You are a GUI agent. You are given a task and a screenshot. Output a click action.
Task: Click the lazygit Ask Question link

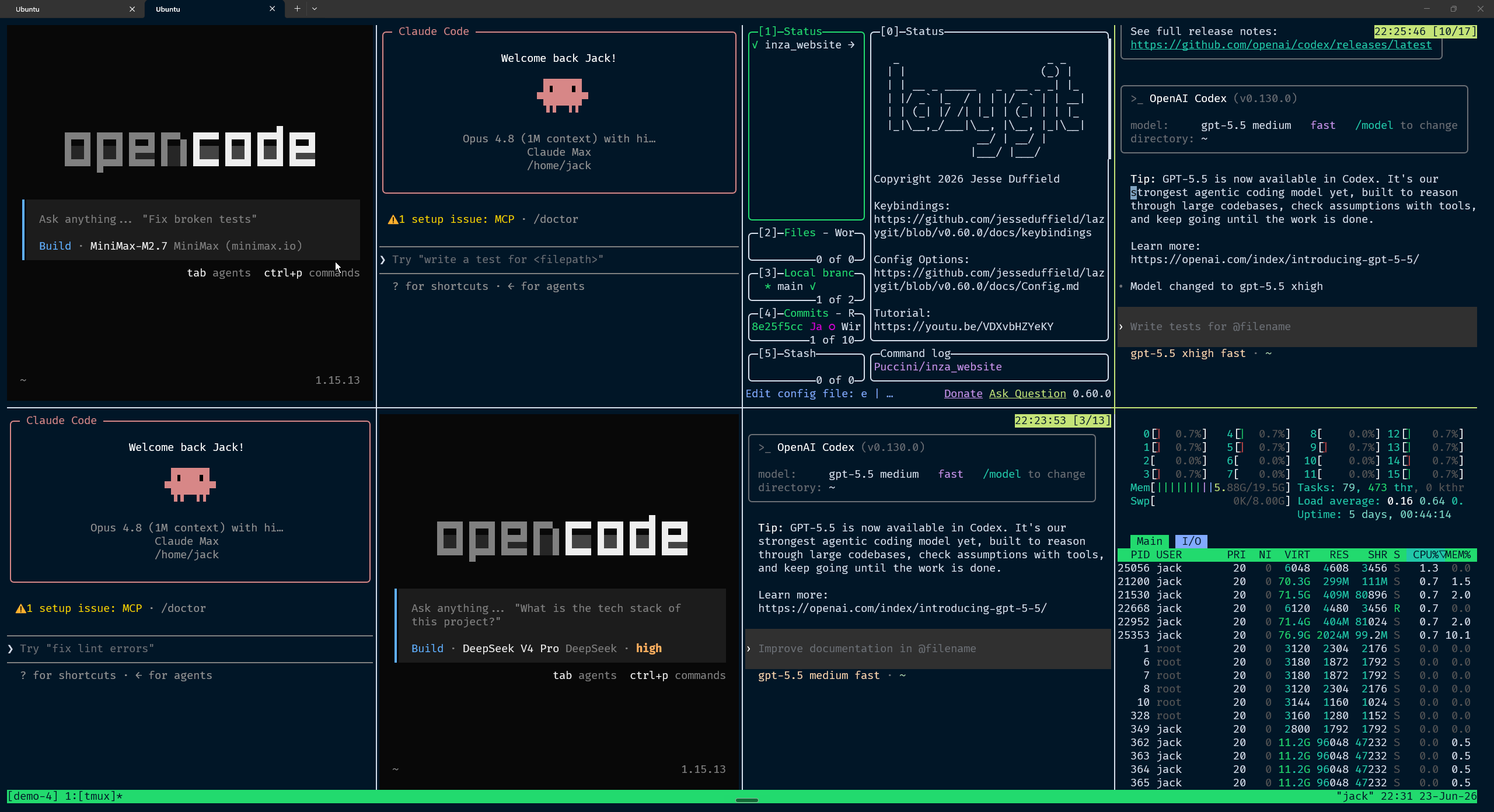1027,394
